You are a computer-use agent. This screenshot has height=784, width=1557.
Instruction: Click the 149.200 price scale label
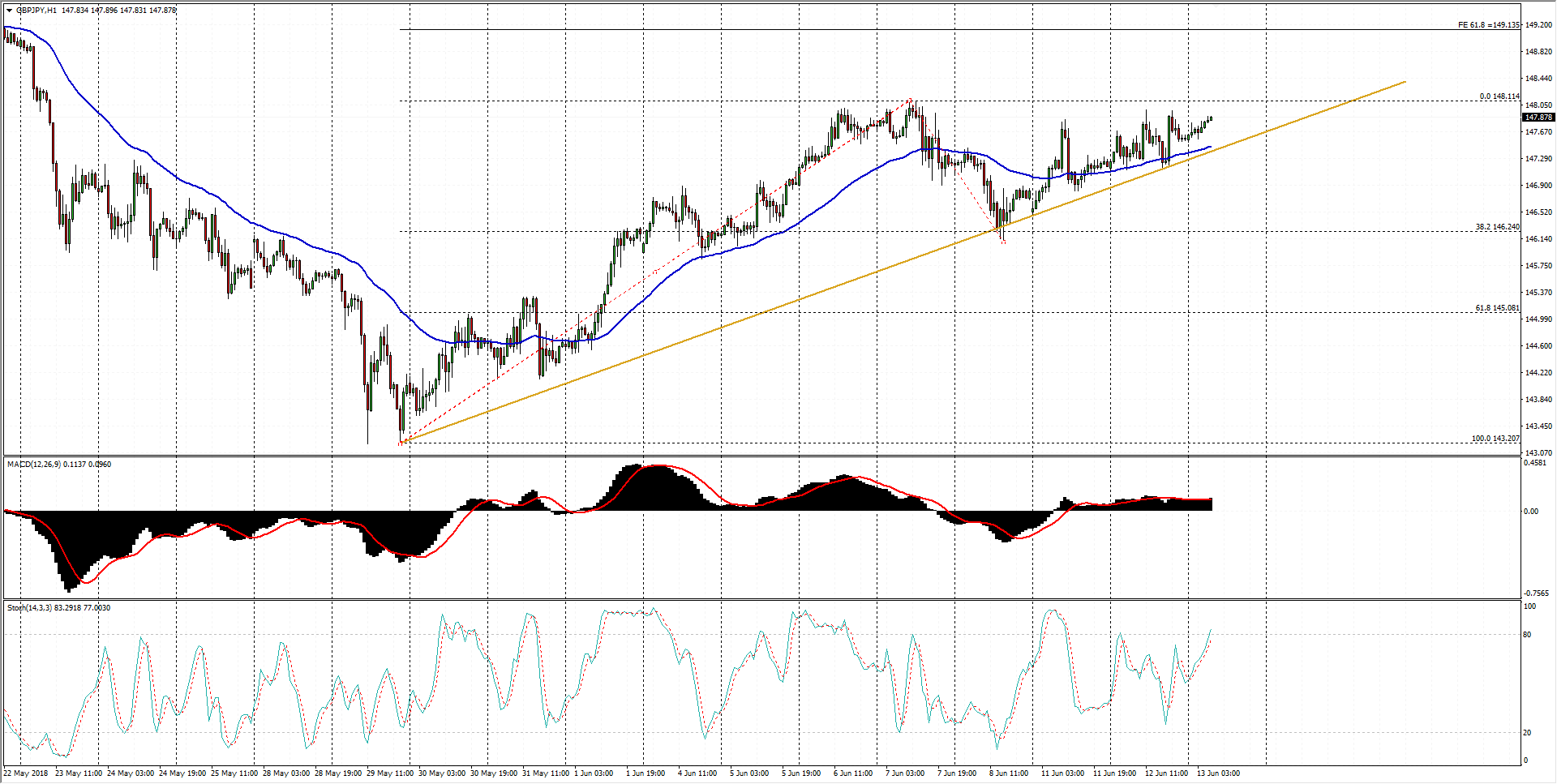click(x=1538, y=25)
